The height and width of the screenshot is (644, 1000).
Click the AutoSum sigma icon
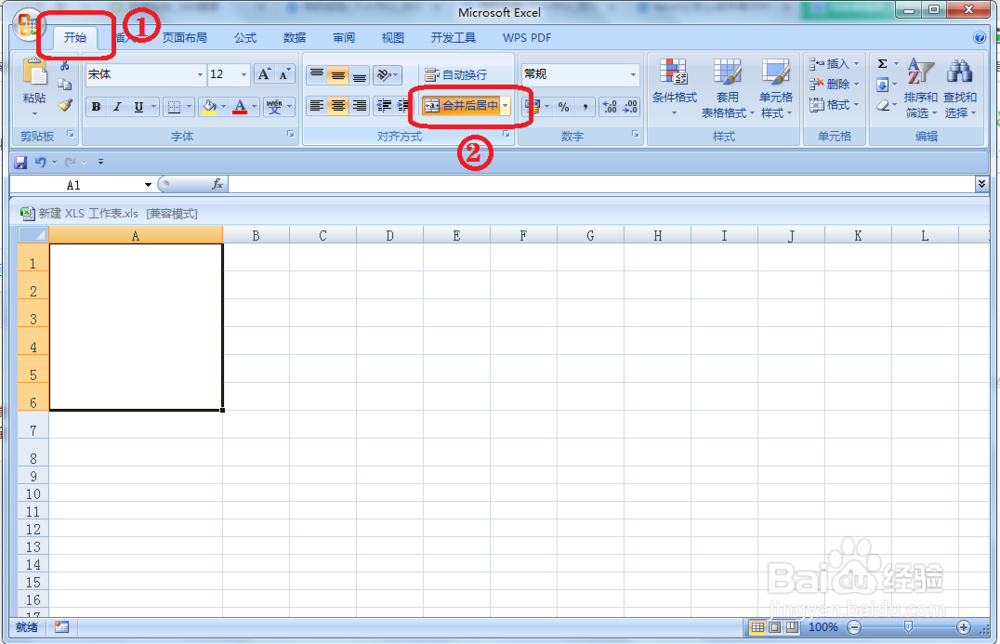[x=883, y=64]
